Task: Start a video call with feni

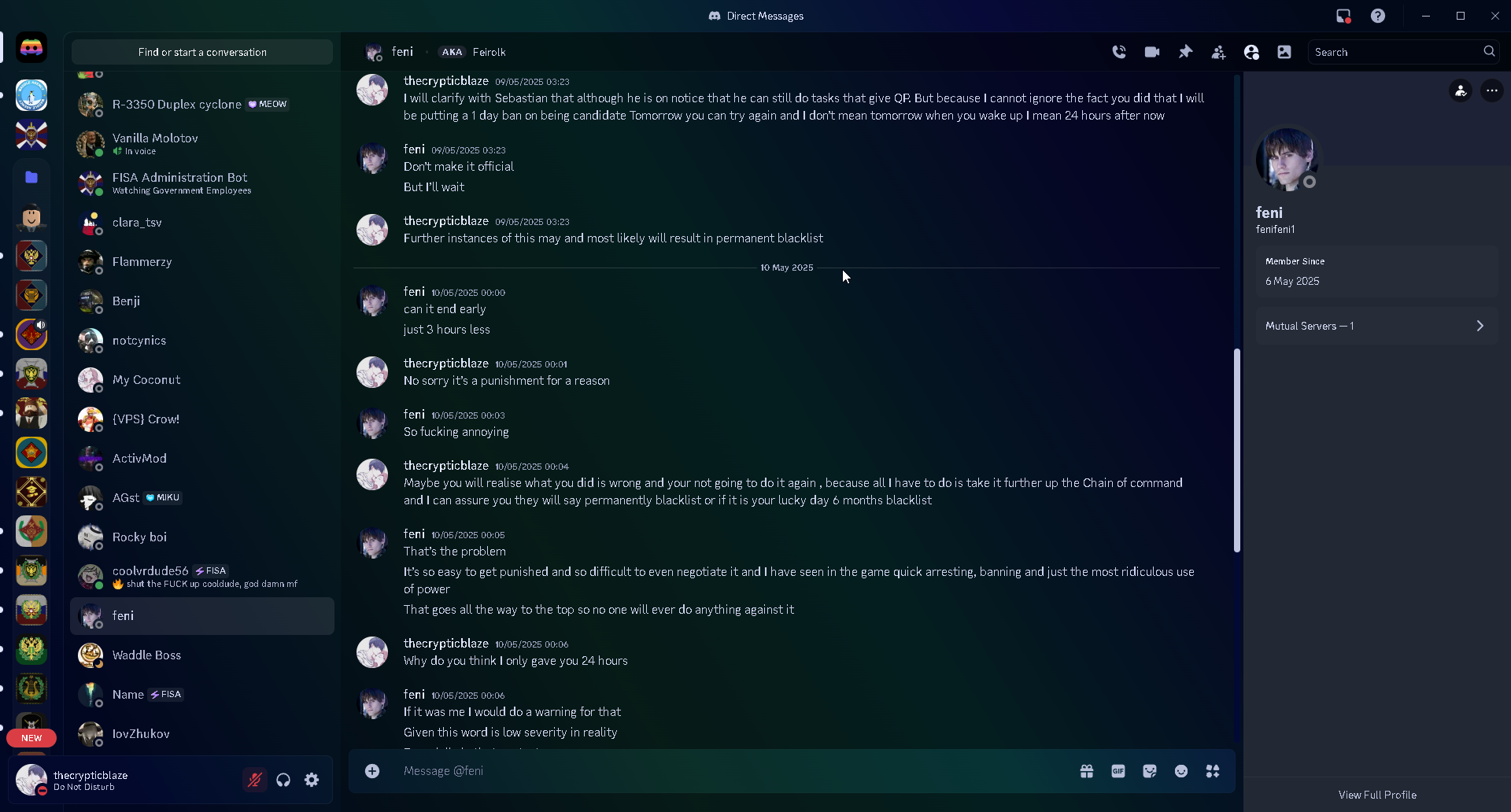Action: (1152, 52)
